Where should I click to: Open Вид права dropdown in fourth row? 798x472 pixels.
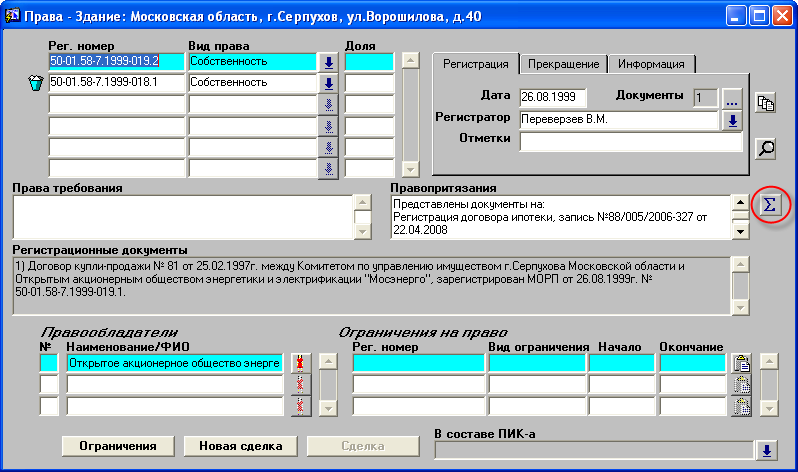click(x=328, y=126)
